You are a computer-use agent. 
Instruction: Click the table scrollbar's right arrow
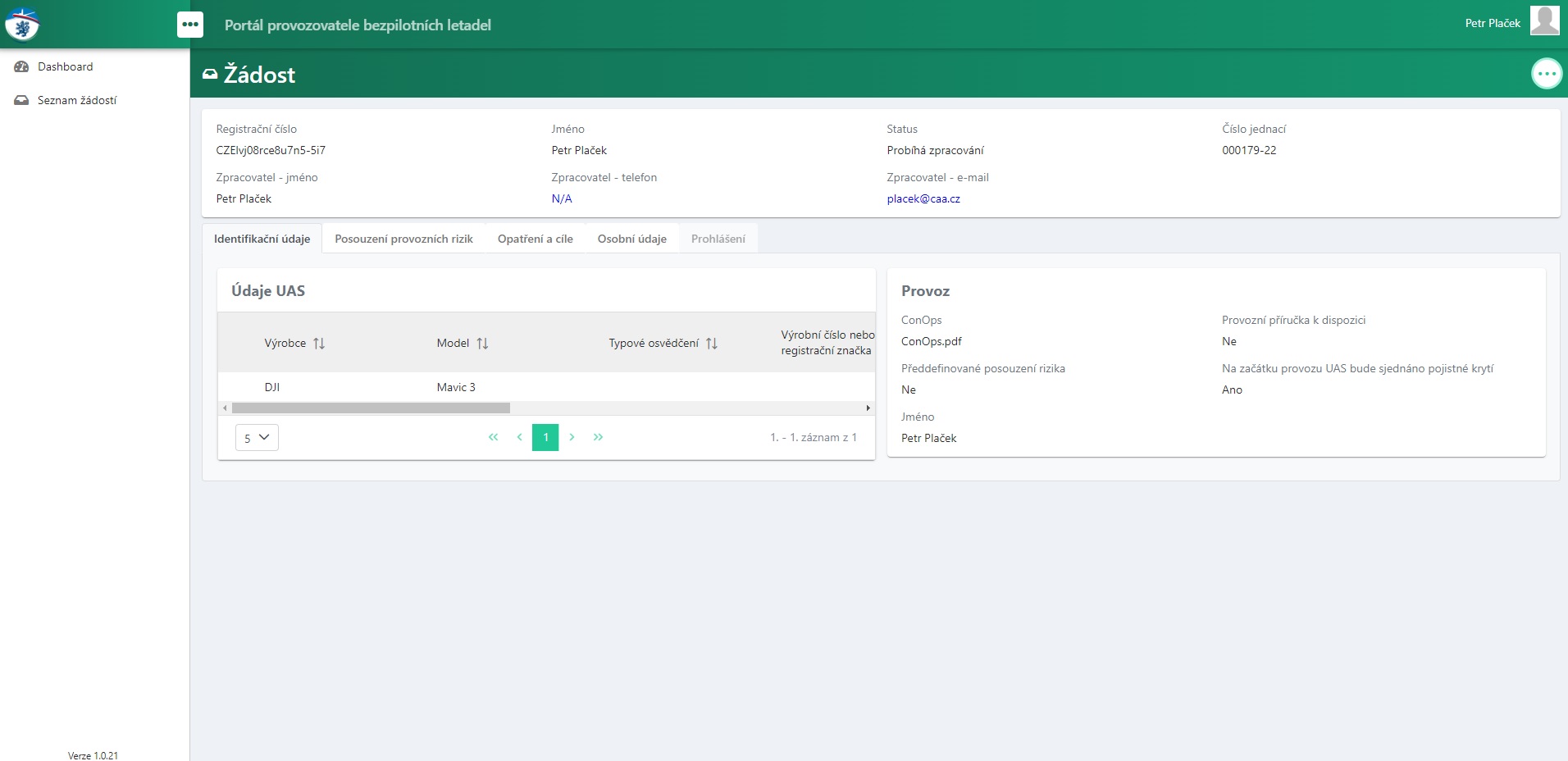coord(868,408)
